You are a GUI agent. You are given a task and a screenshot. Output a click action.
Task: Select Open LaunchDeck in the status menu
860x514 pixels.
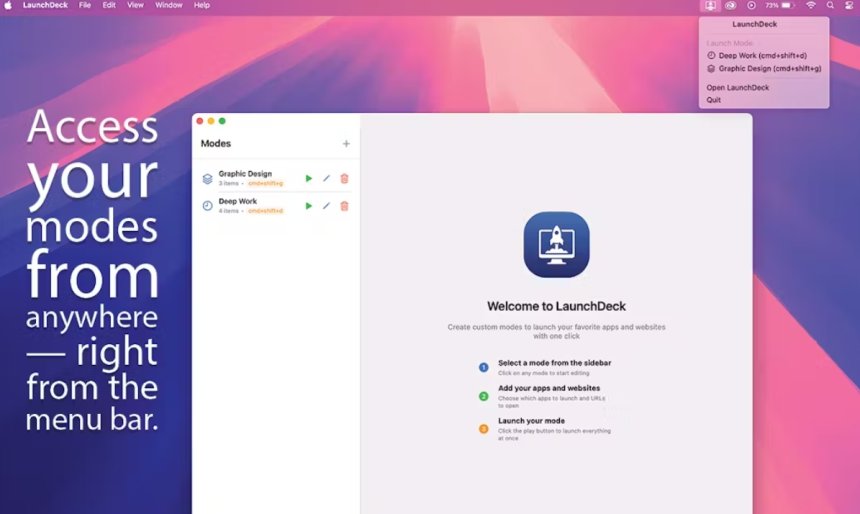pyautogui.click(x=738, y=87)
